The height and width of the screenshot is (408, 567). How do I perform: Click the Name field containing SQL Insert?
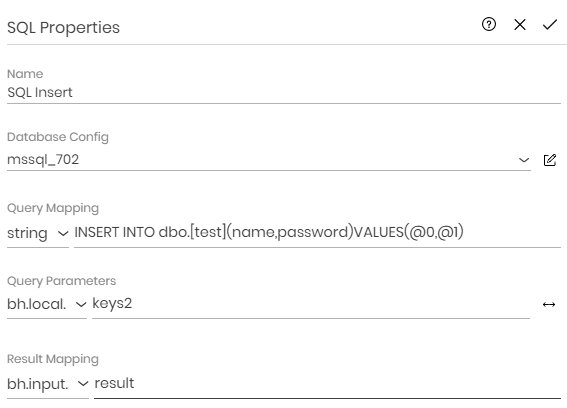[284, 93]
